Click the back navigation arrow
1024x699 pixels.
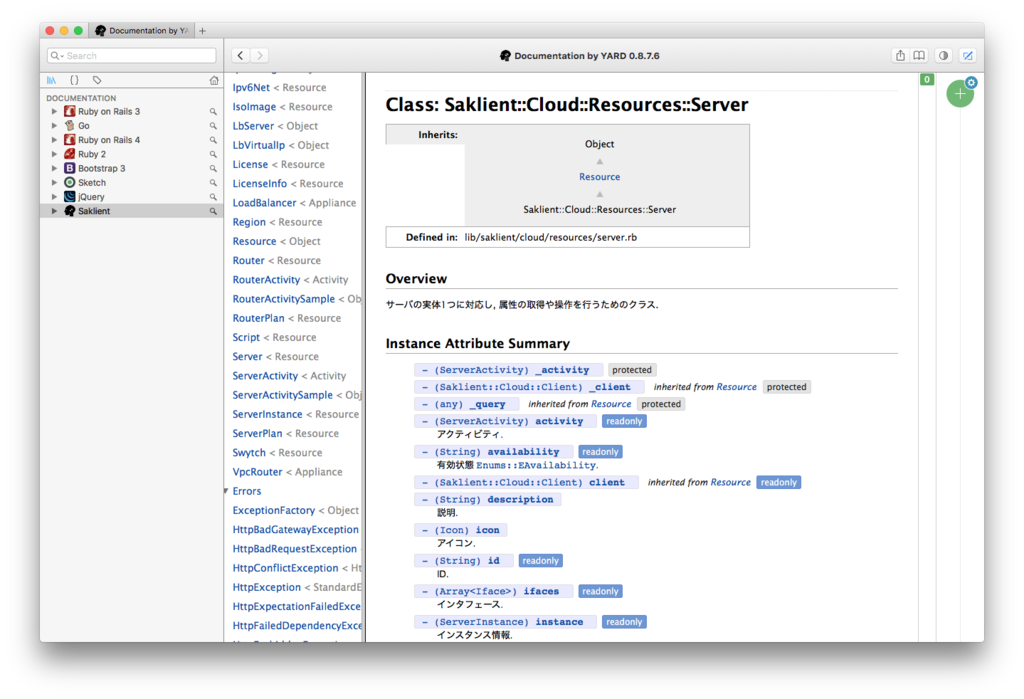[240, 56]
